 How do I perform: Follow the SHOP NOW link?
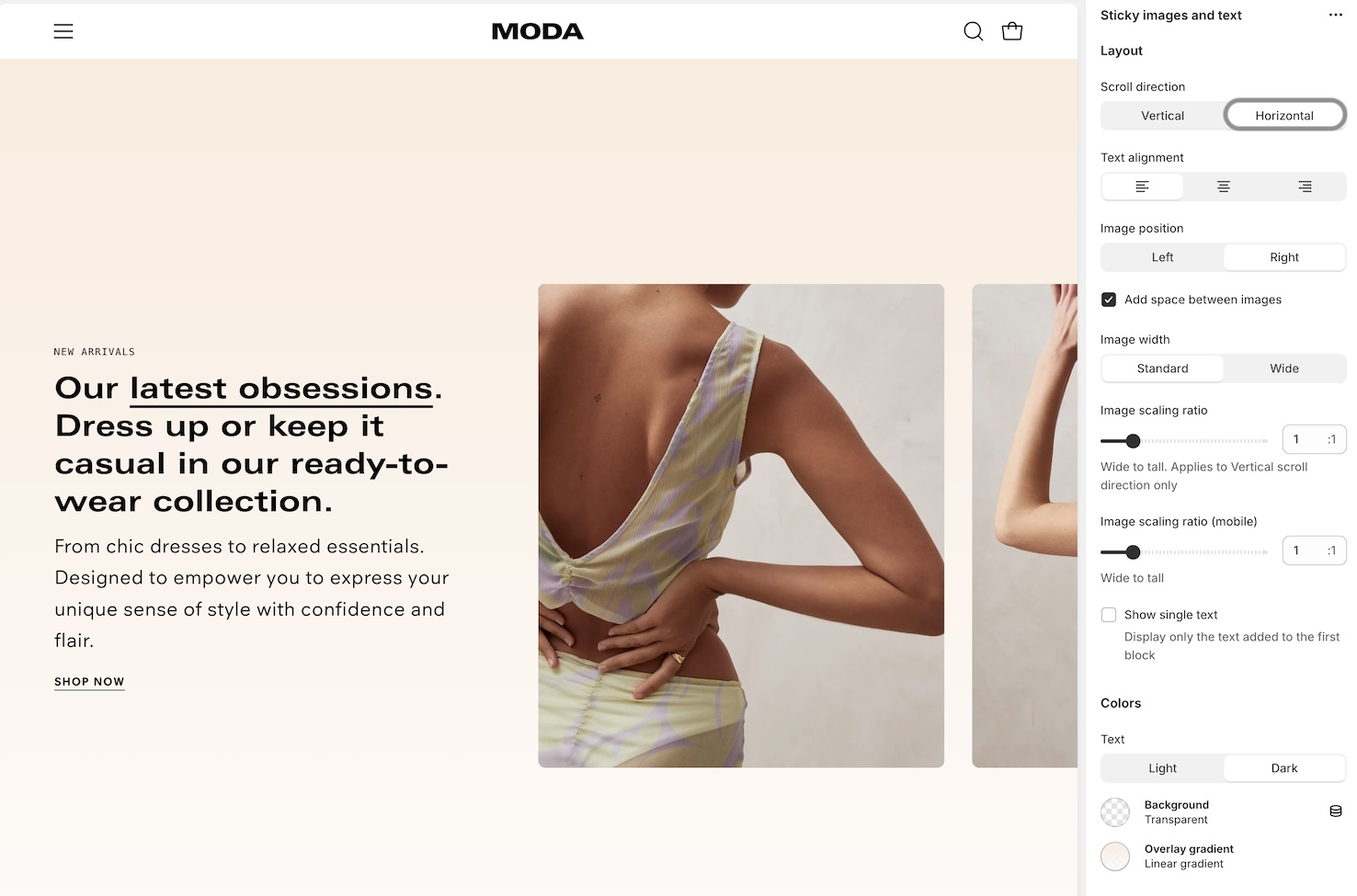[89, 682]
